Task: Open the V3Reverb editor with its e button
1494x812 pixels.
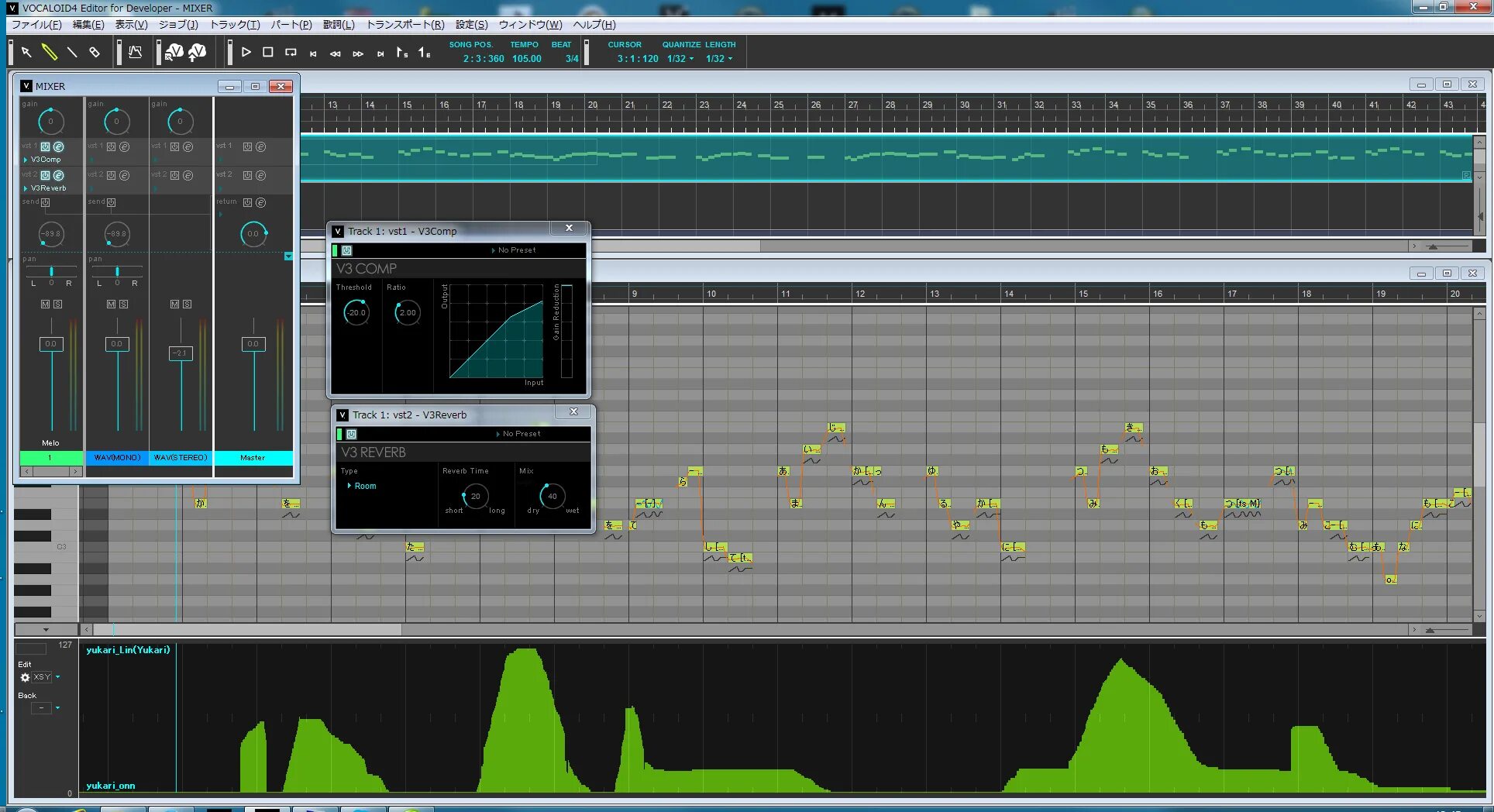Action: coord(59,176)
